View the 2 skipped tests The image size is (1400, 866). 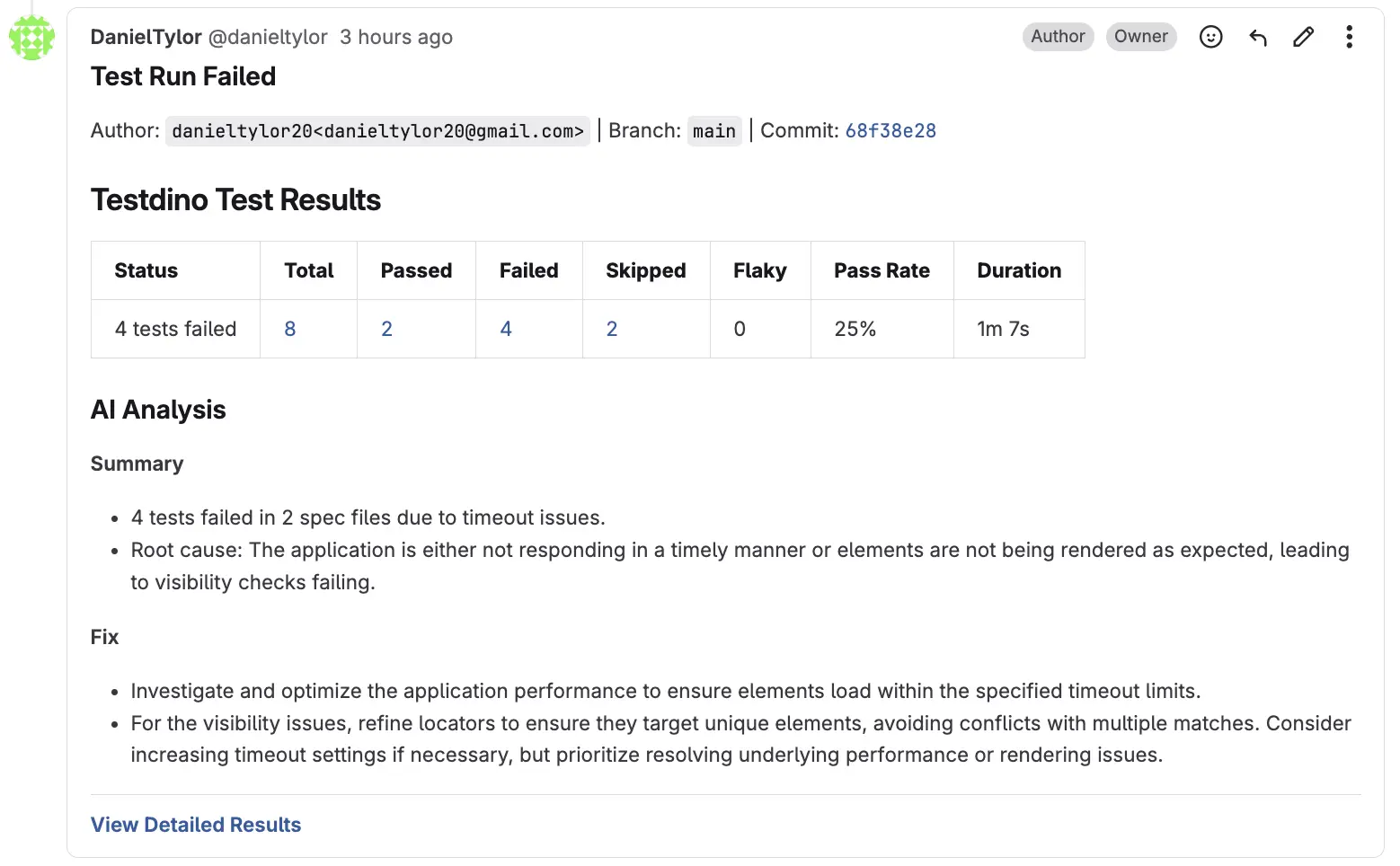click(x=612, y=329)
